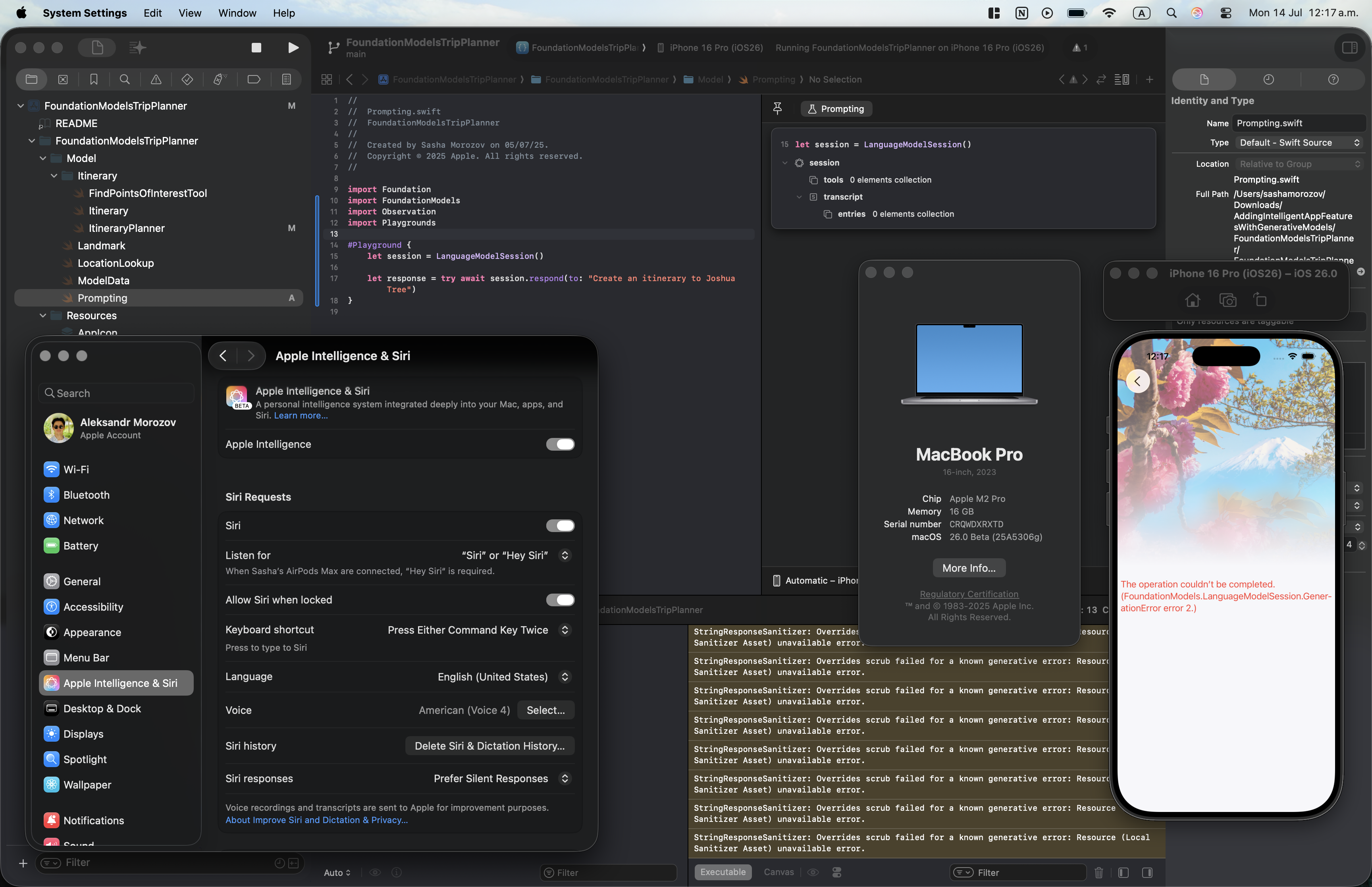Image resolution: width=1372 pixels, height=887 pixels.
Task: Open the file Type dropdown in inspector
Action: tap(1299, 142)
